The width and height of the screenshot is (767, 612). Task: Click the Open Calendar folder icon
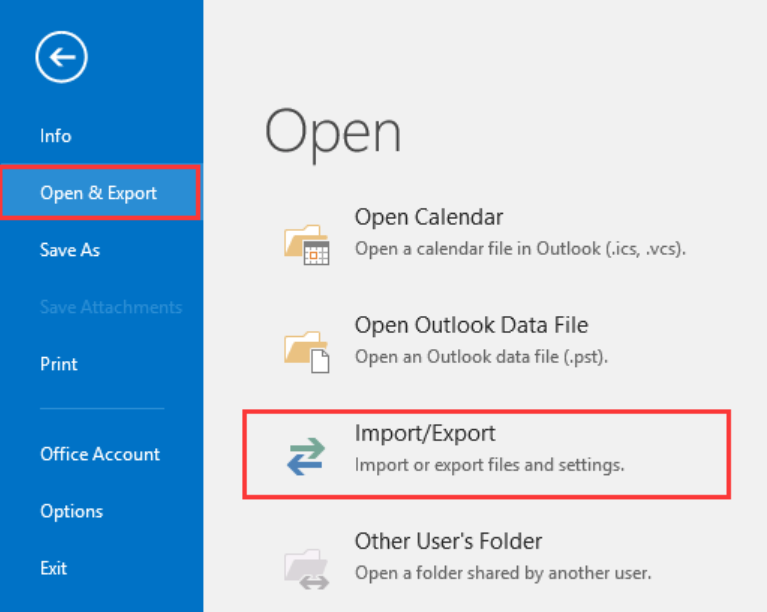(307, 244)
